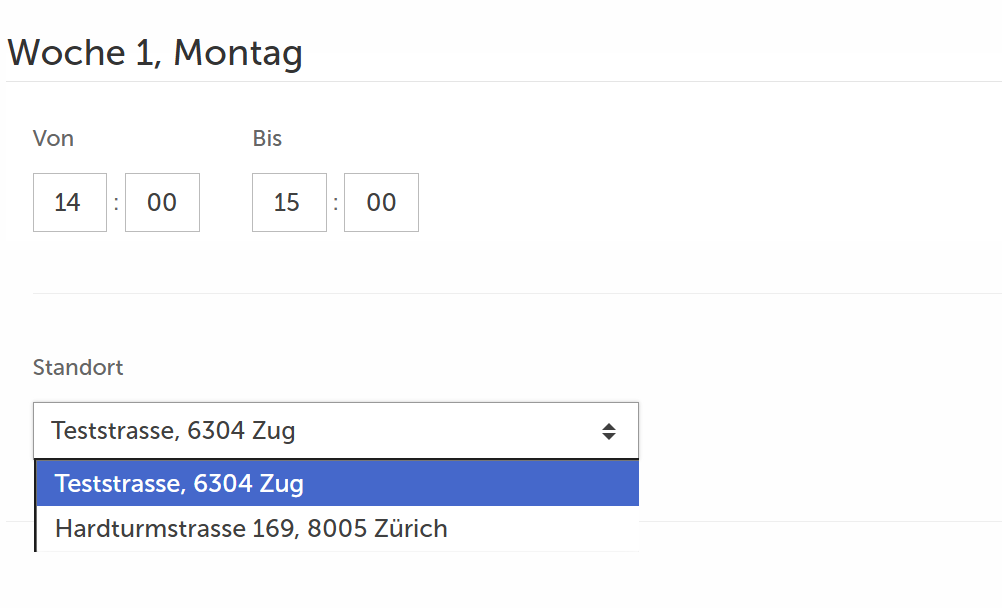
Task: Click the Standort label
Action: click(78, 367)
